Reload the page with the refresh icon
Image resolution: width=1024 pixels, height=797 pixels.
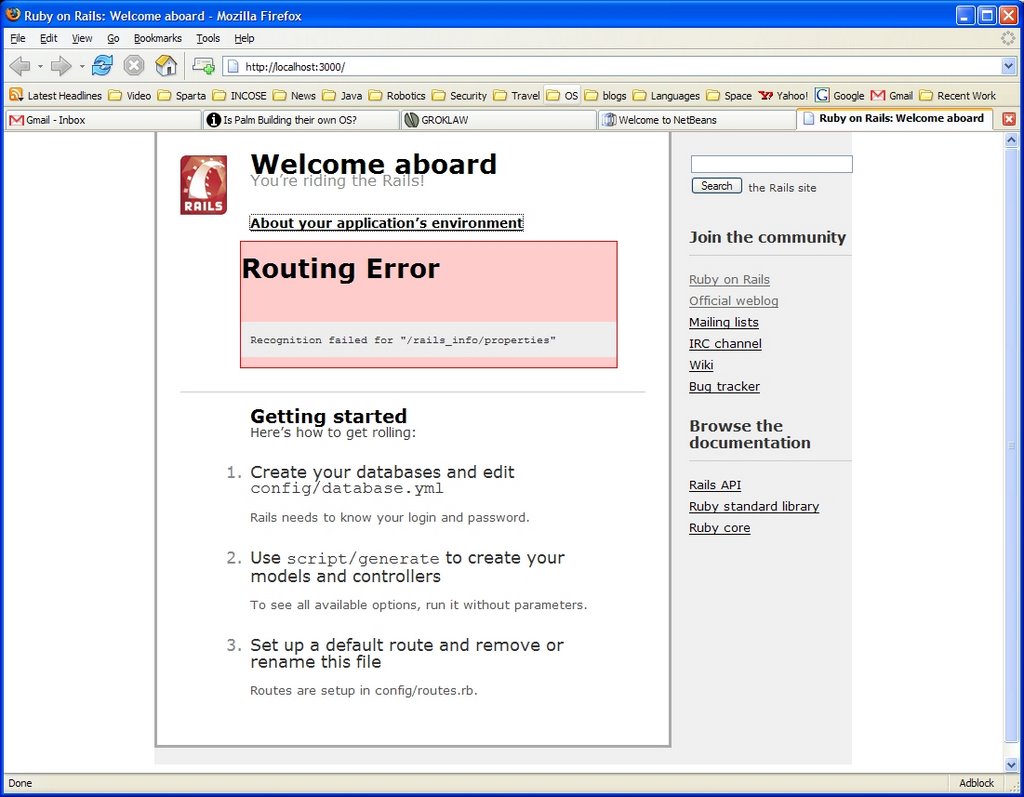click(x=102, y=65)
